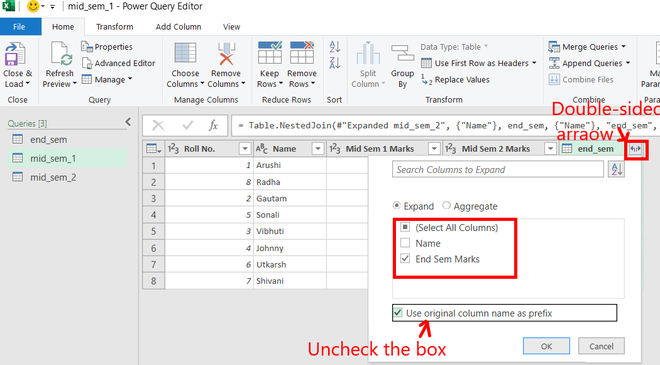
Task: Click row number 5 header
Action: coord(154,231)
